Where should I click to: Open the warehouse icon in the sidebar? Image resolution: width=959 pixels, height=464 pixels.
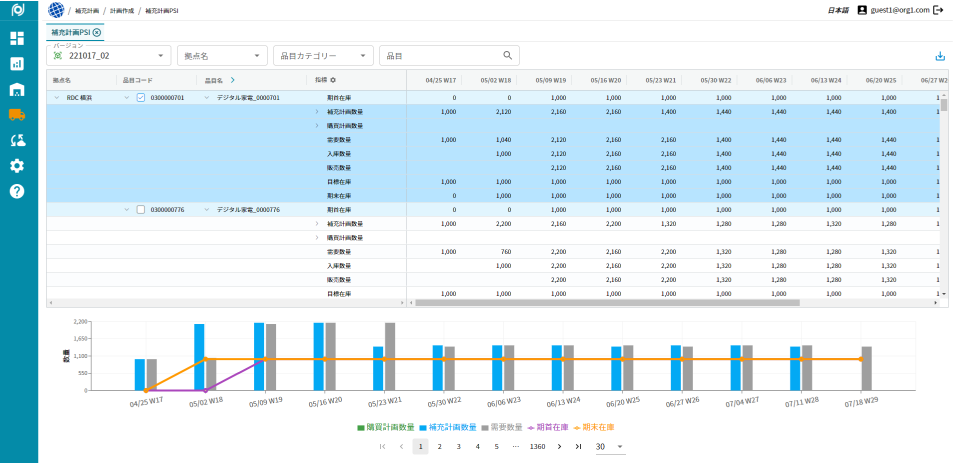17,89
